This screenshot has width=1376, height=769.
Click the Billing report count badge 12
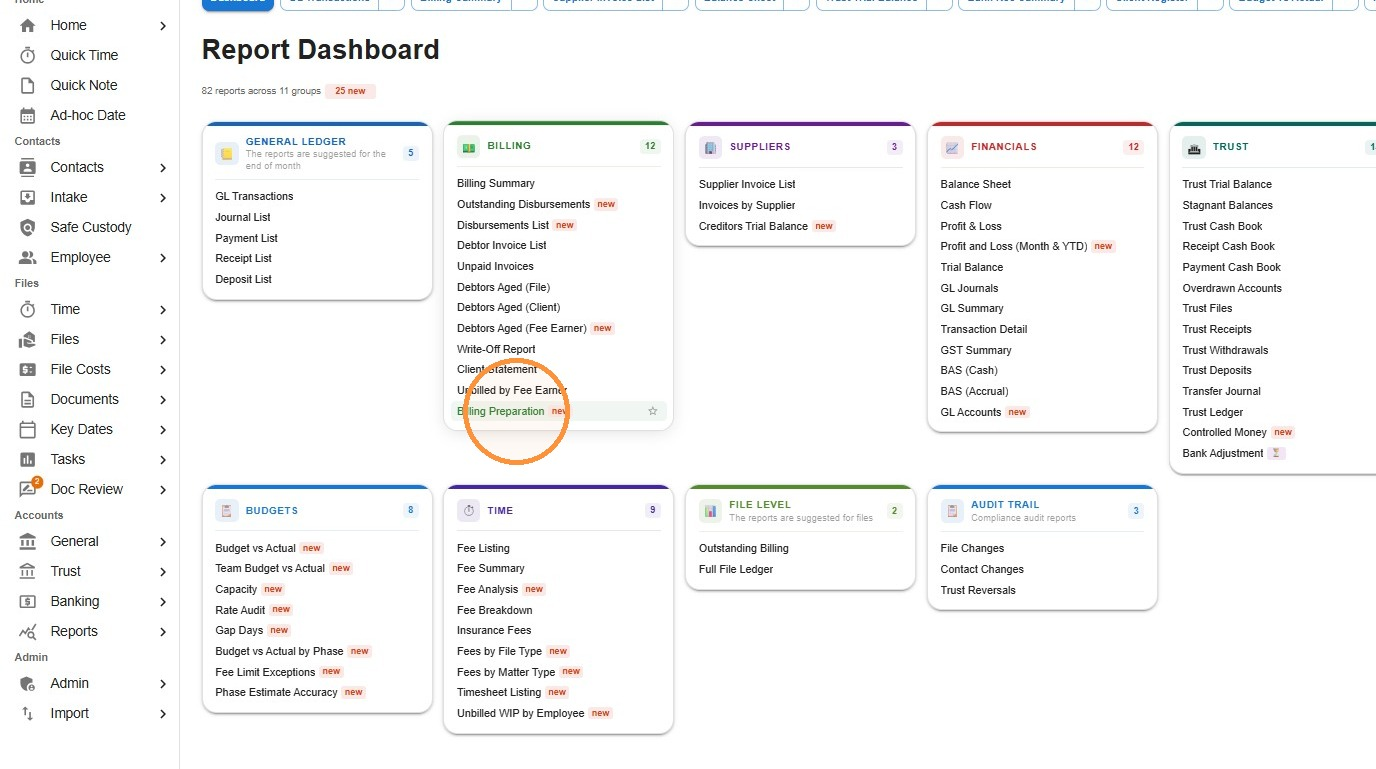(650, 146)
